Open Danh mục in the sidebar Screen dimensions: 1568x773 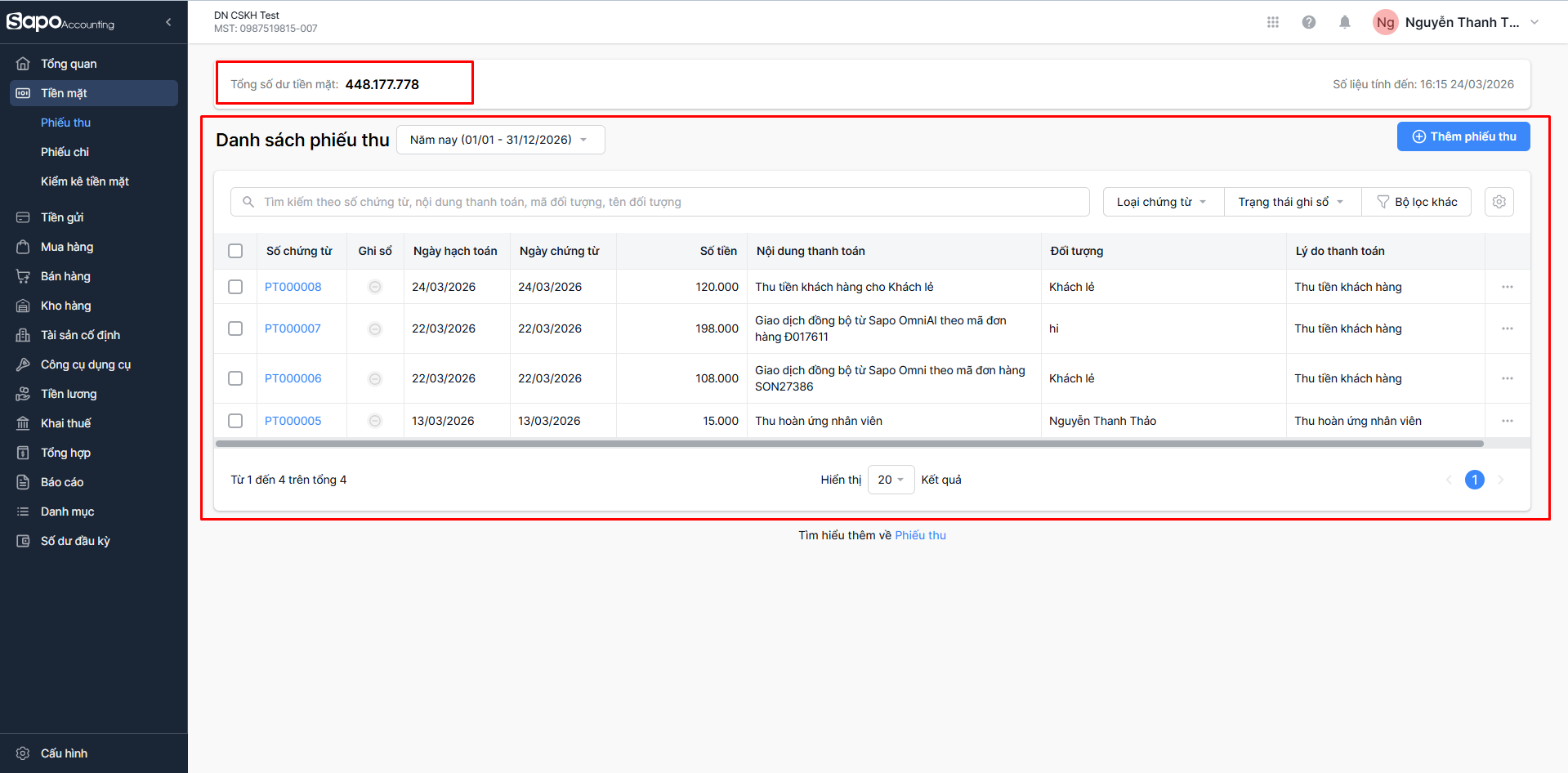pyautogui.click(x=93, y=512)
